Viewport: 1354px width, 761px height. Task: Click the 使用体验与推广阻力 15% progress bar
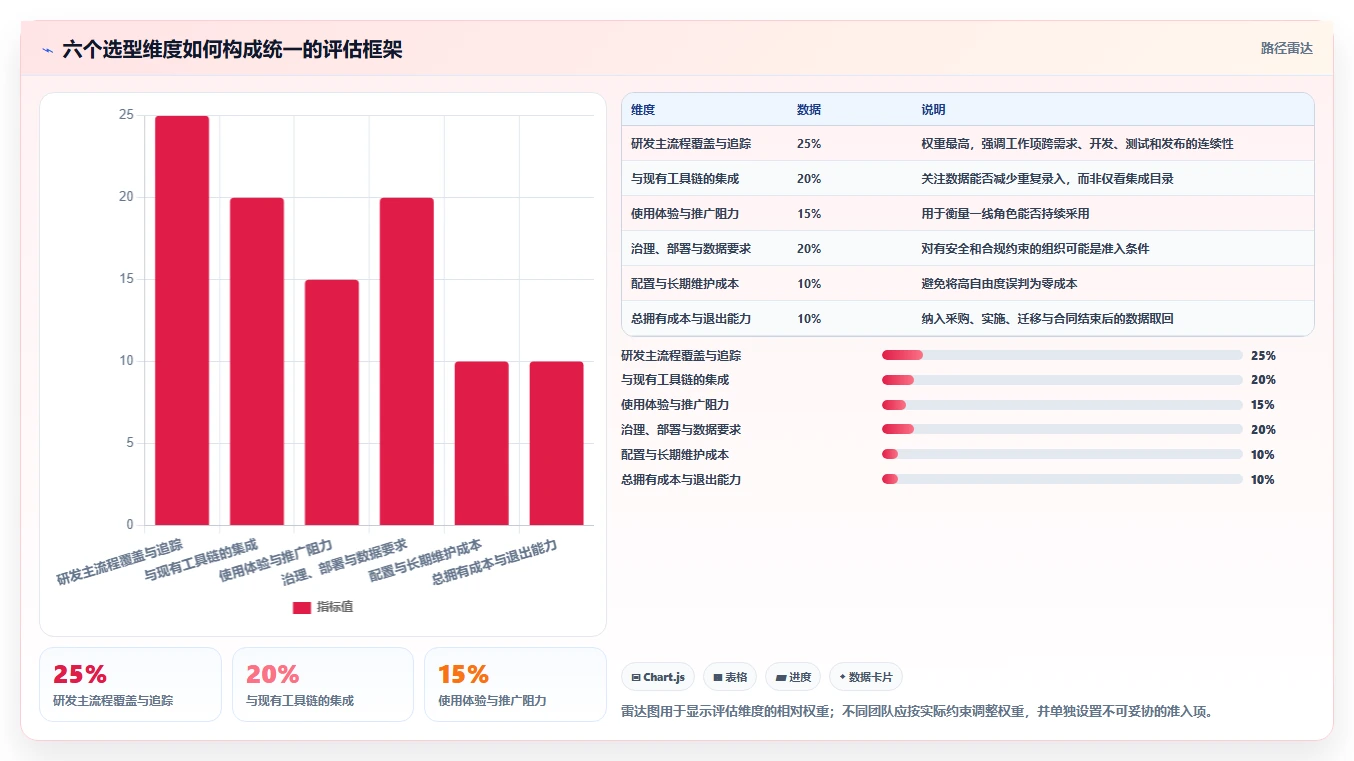click(x=1062, y=405)
